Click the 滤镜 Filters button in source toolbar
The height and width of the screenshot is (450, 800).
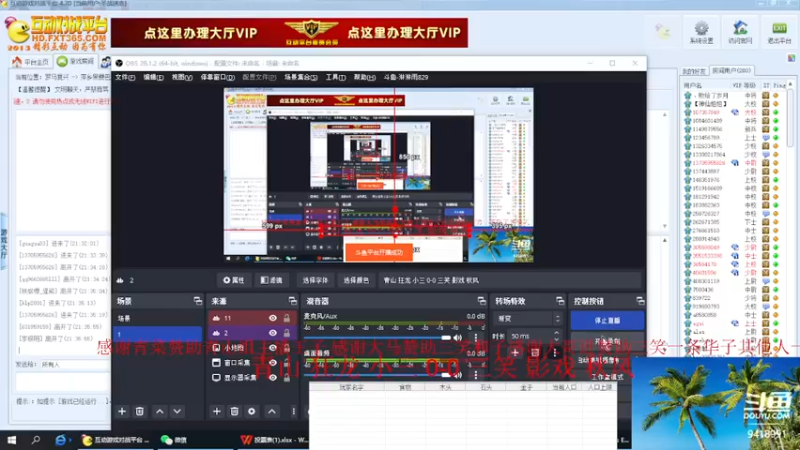pyautogui.click(x=271, y=280)
